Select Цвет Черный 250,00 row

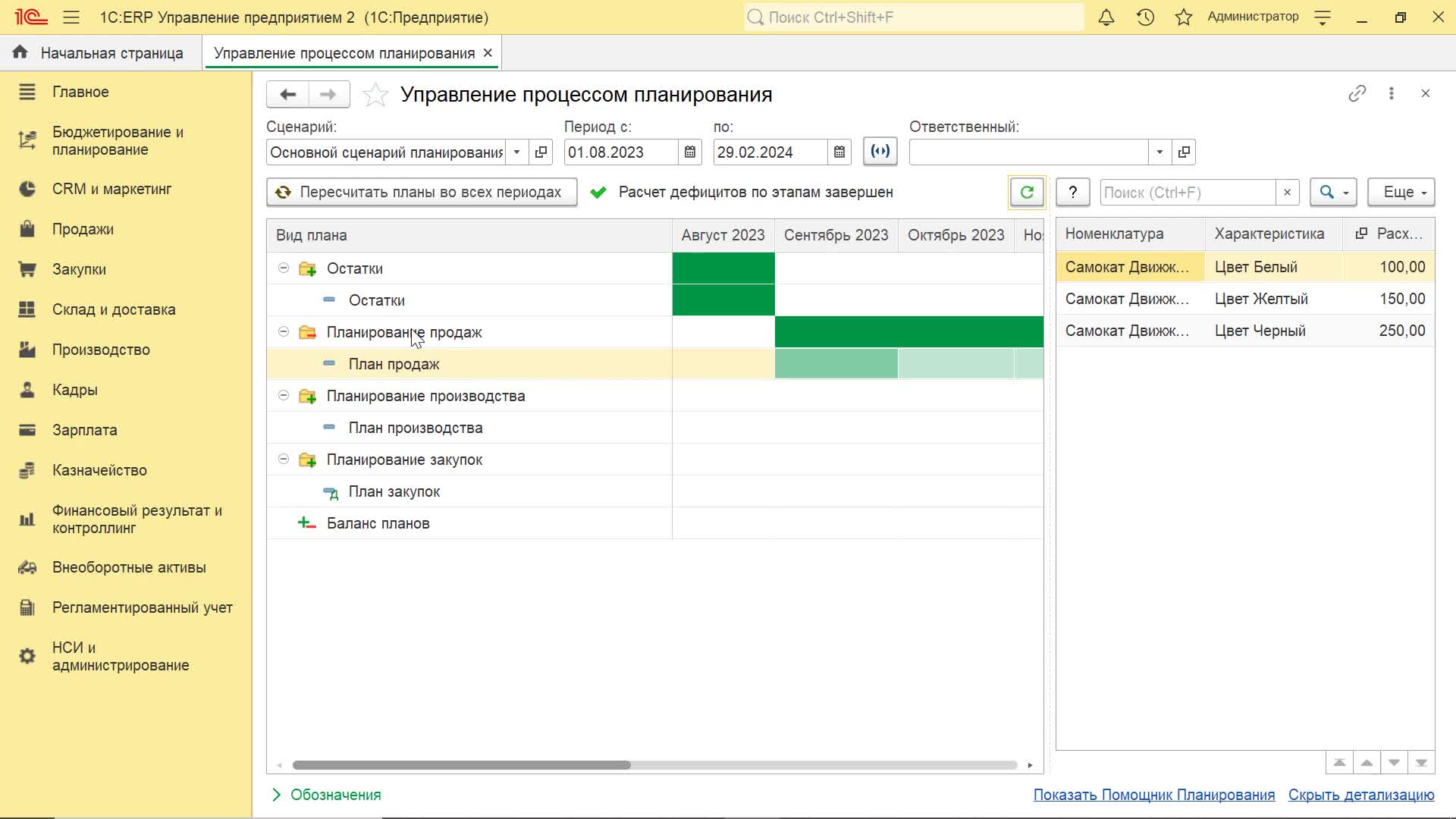pyautogui.click(x=1245, y=331)
